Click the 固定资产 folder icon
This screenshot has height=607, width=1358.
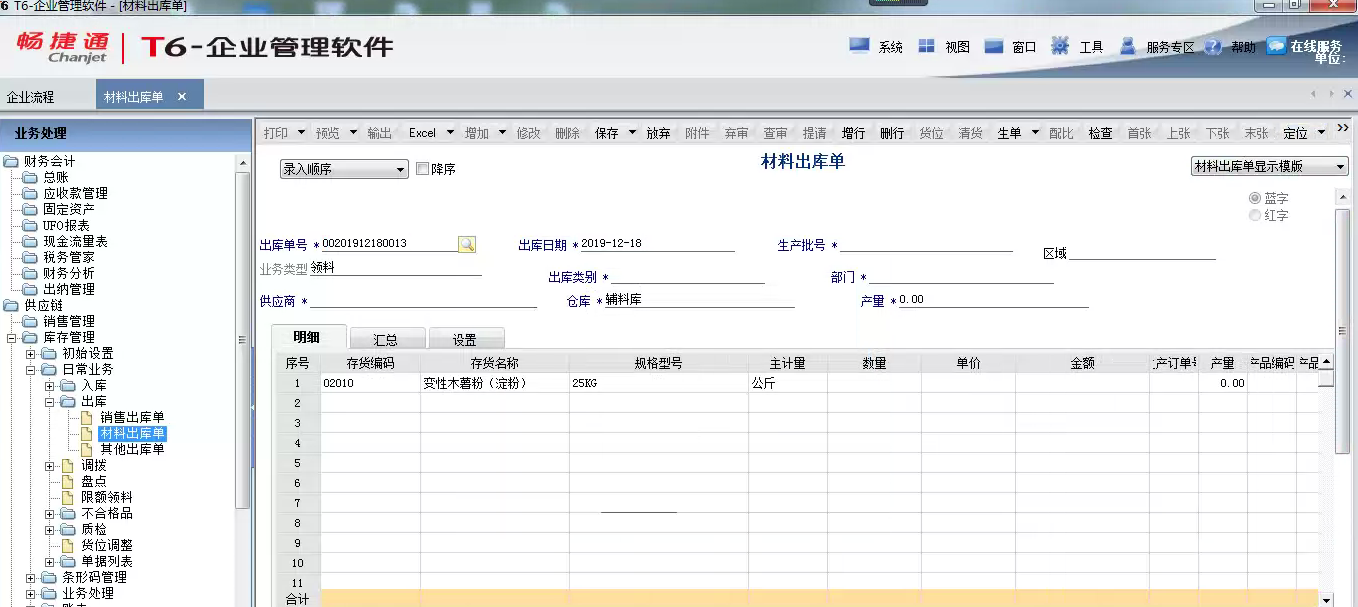pyautogui.click(x=30, y=209)
